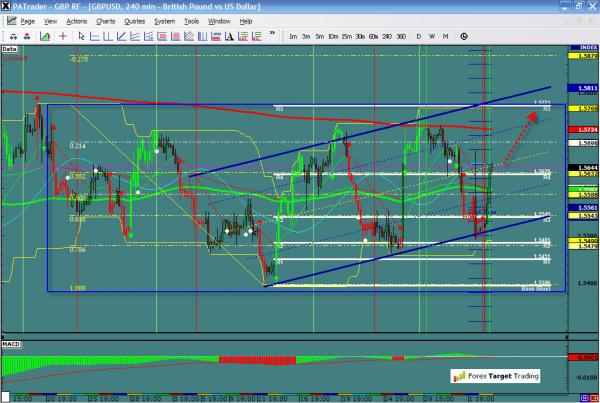
Task: Click the black 1.5644 current price tag
Action: click(584, 168)
